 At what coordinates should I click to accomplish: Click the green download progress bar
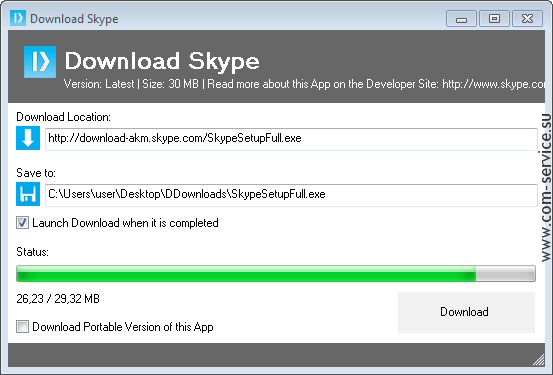(276, 274)
